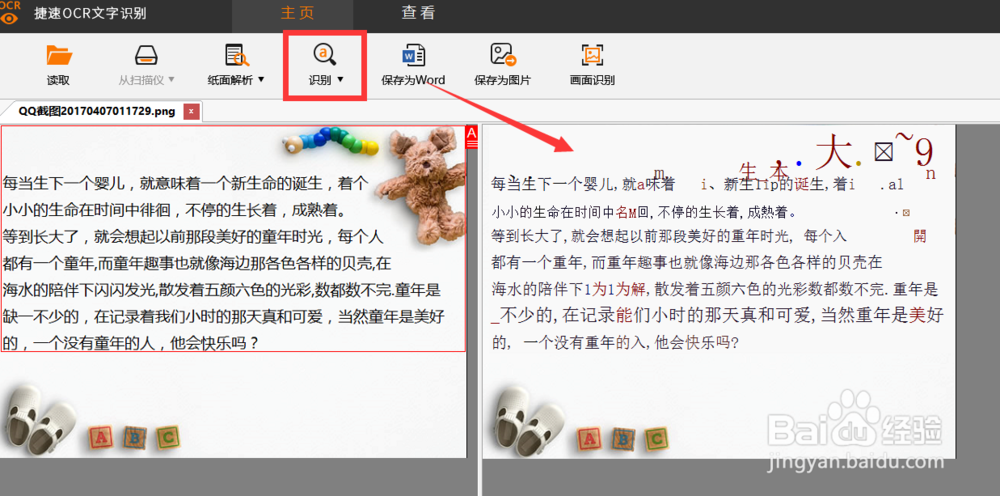
Task: Click the OCR app logo
Action: click(x=9, y=12)
